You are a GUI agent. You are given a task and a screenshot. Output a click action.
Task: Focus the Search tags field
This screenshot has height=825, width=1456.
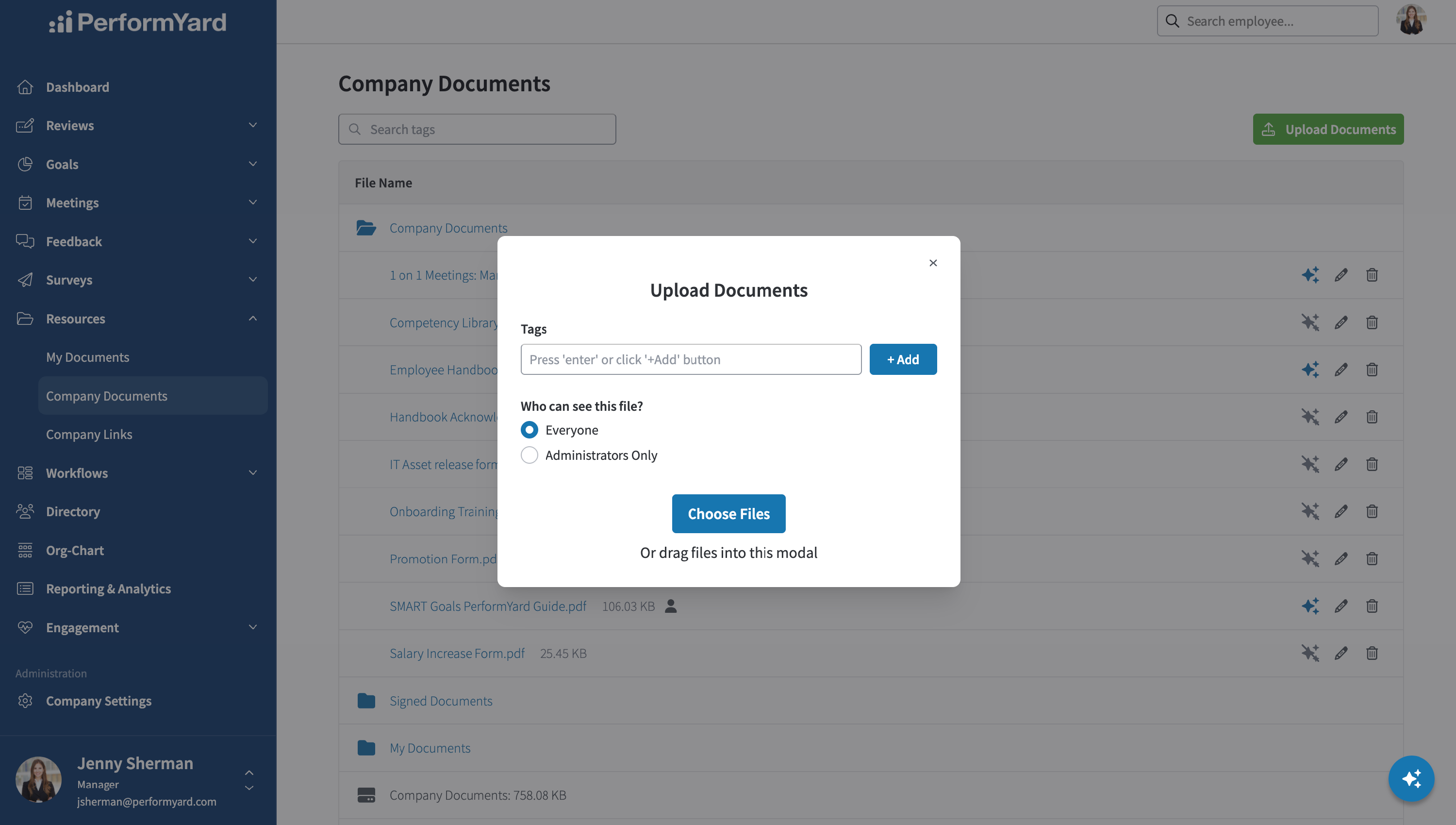click(477, 129)
